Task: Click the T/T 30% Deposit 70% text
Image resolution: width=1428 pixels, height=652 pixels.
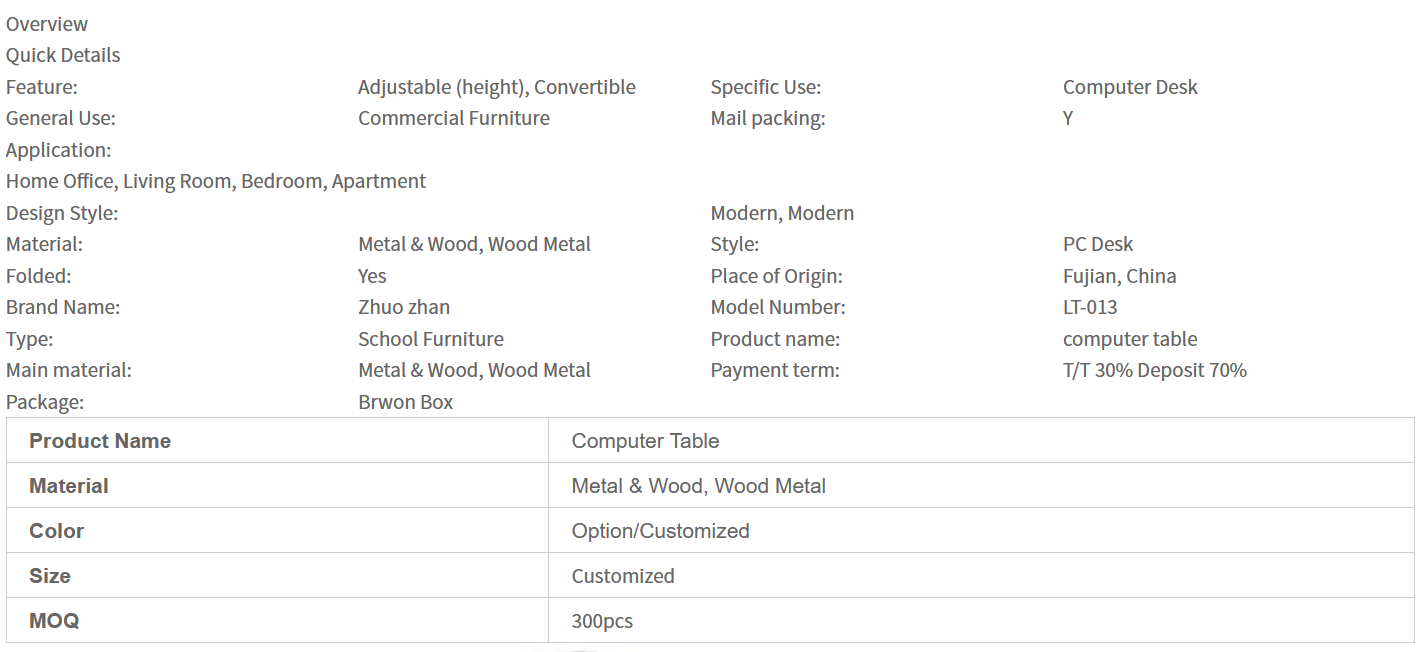Action: (1155, 370)
